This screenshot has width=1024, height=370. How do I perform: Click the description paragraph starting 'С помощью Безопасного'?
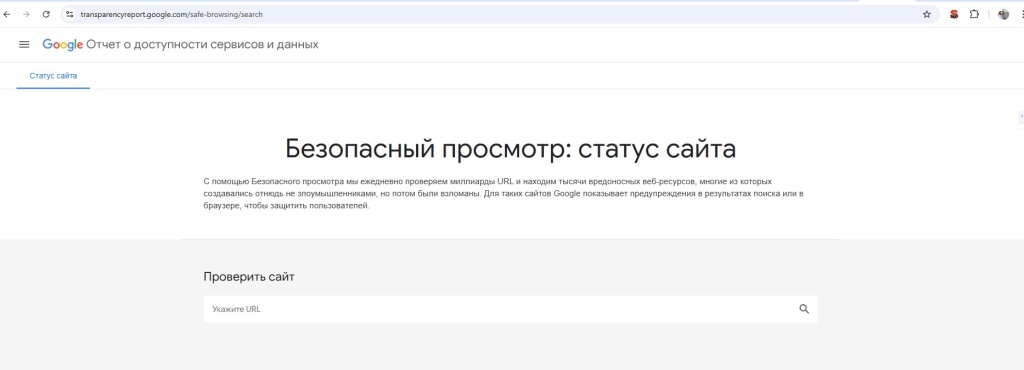point(504,194)
